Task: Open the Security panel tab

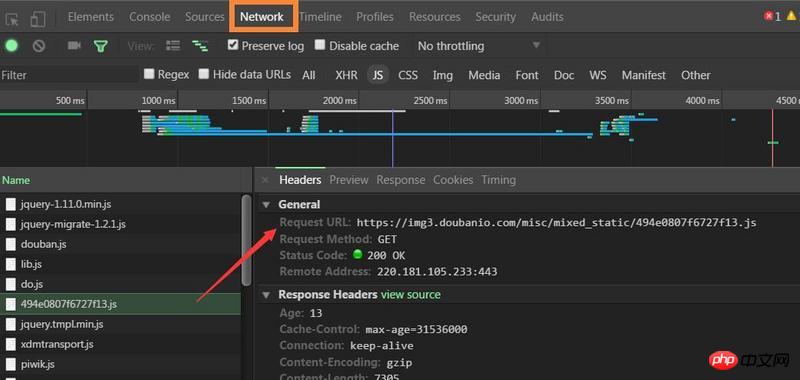Action: 495,17
